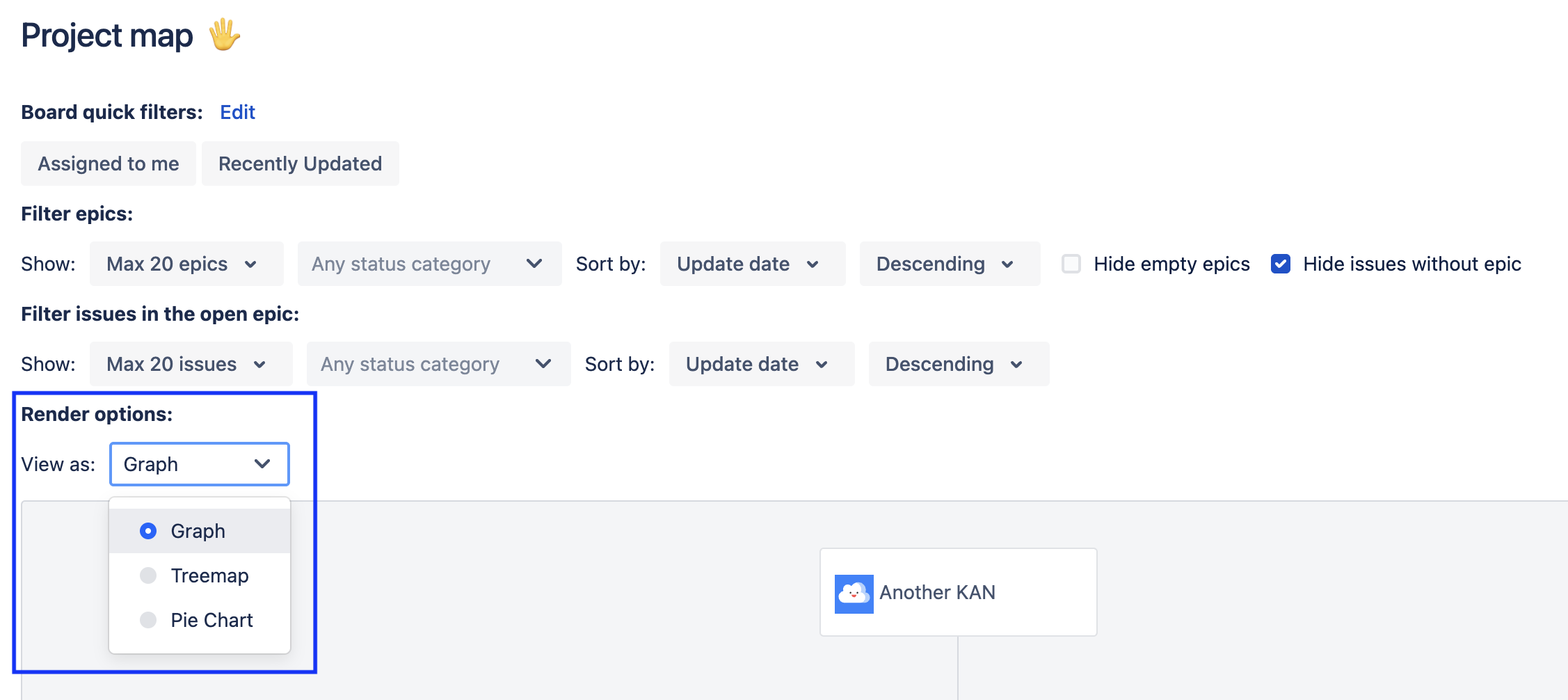Expand epics Sort by Update date dropdown
Viewport: 1568px width, 700px height.
[x=752, y=264]
